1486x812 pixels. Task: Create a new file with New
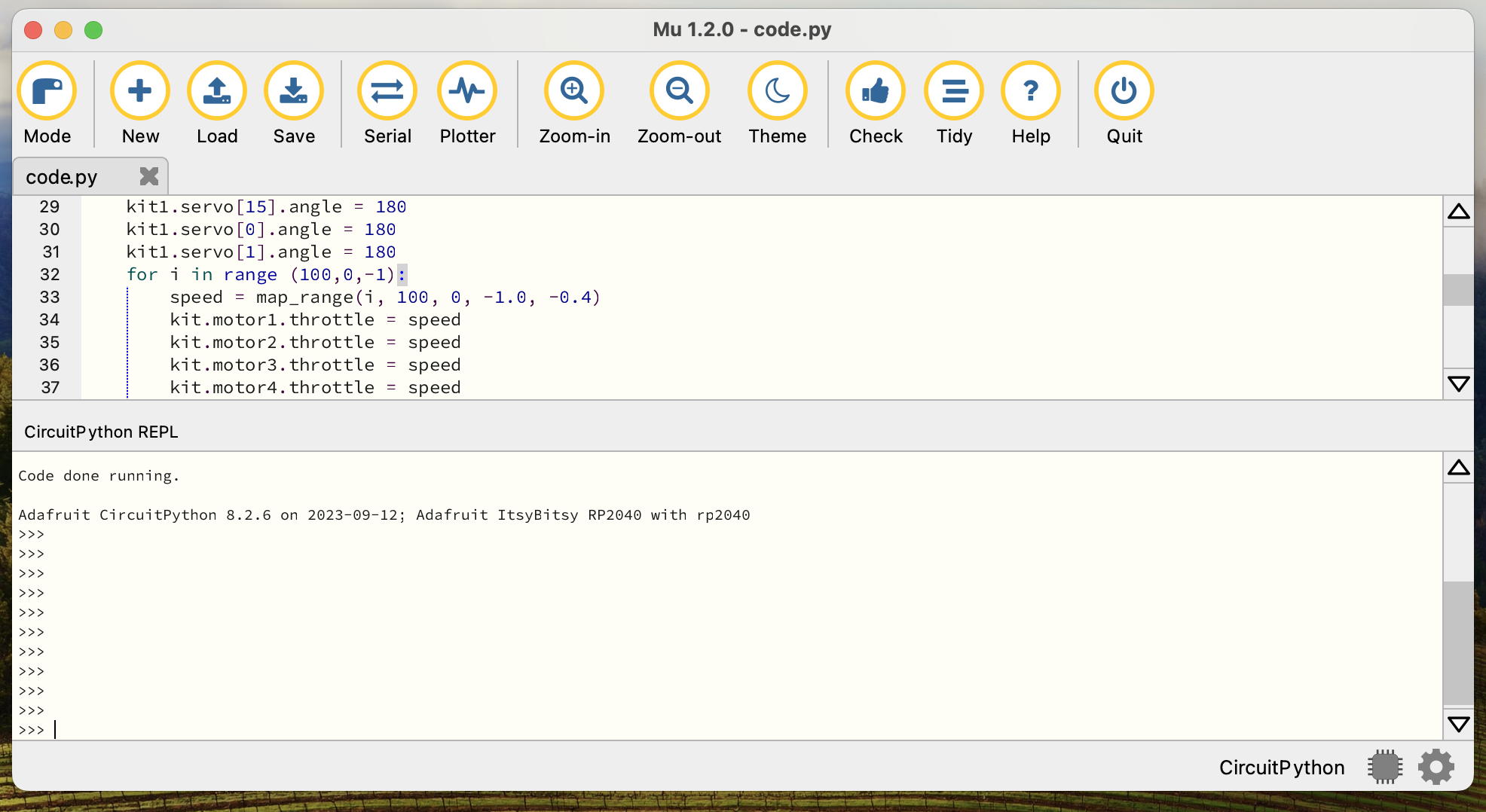(x=140, y=92)
